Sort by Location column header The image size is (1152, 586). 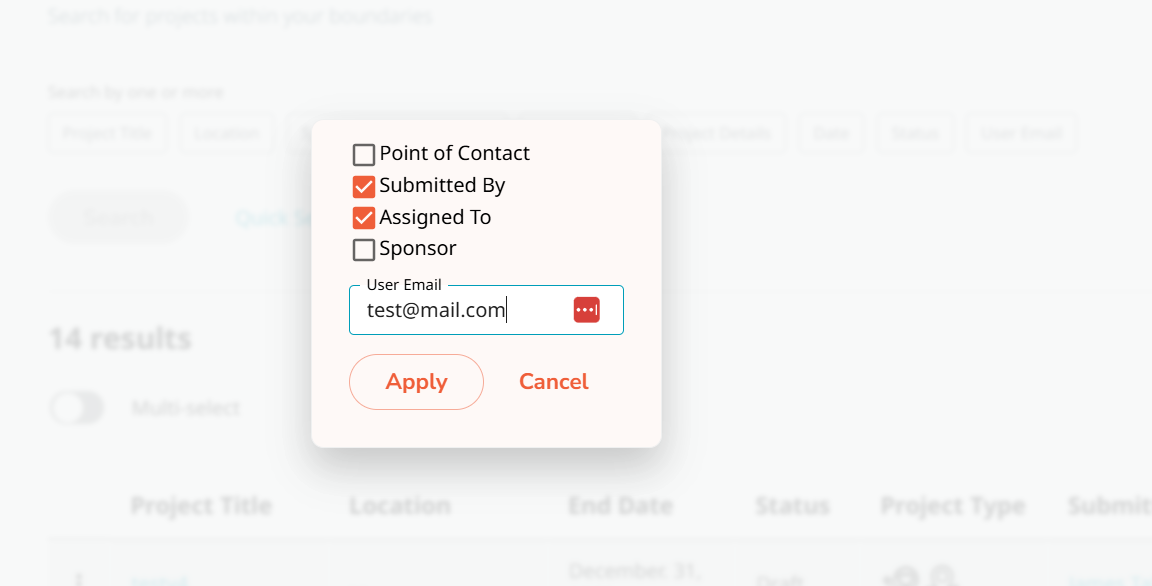point(399,506)
